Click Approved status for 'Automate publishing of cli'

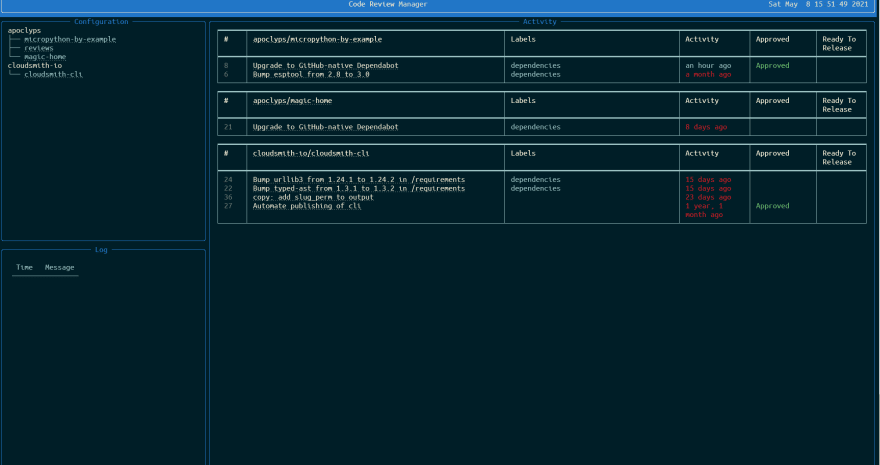pos(772,206)
